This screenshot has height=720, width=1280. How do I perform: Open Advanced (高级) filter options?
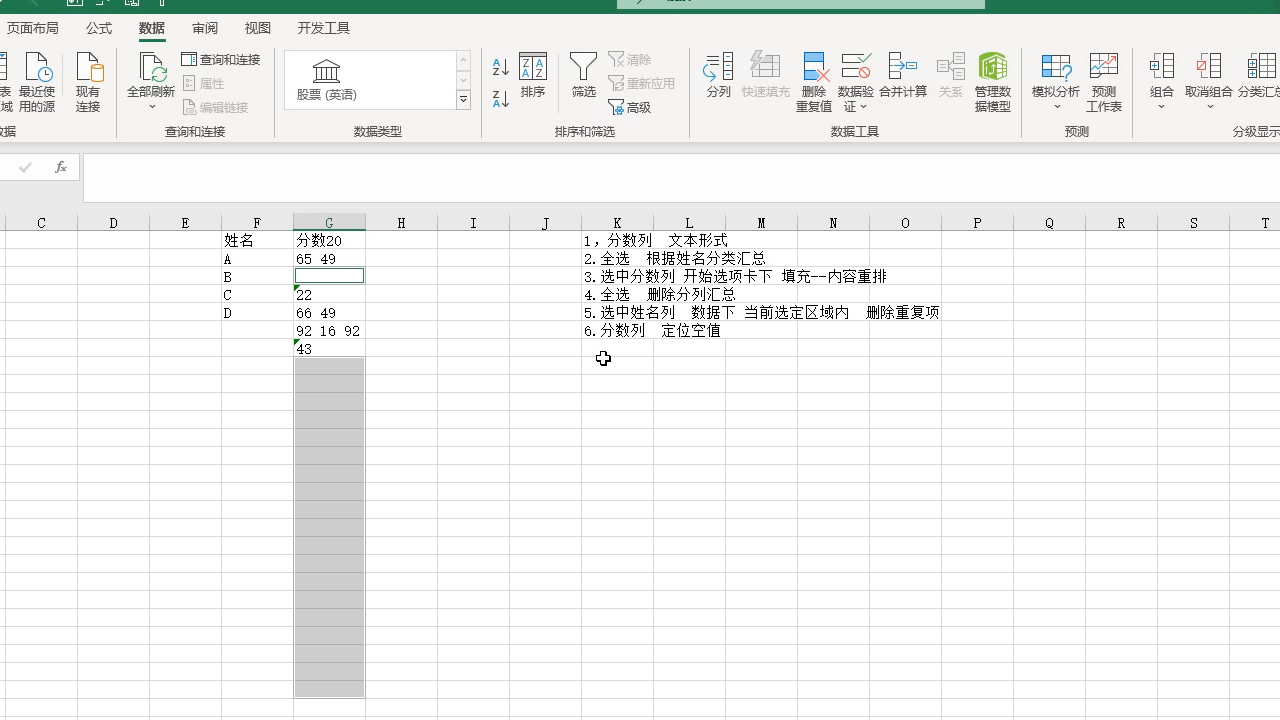pyautogui.click(x=630, y=108)
